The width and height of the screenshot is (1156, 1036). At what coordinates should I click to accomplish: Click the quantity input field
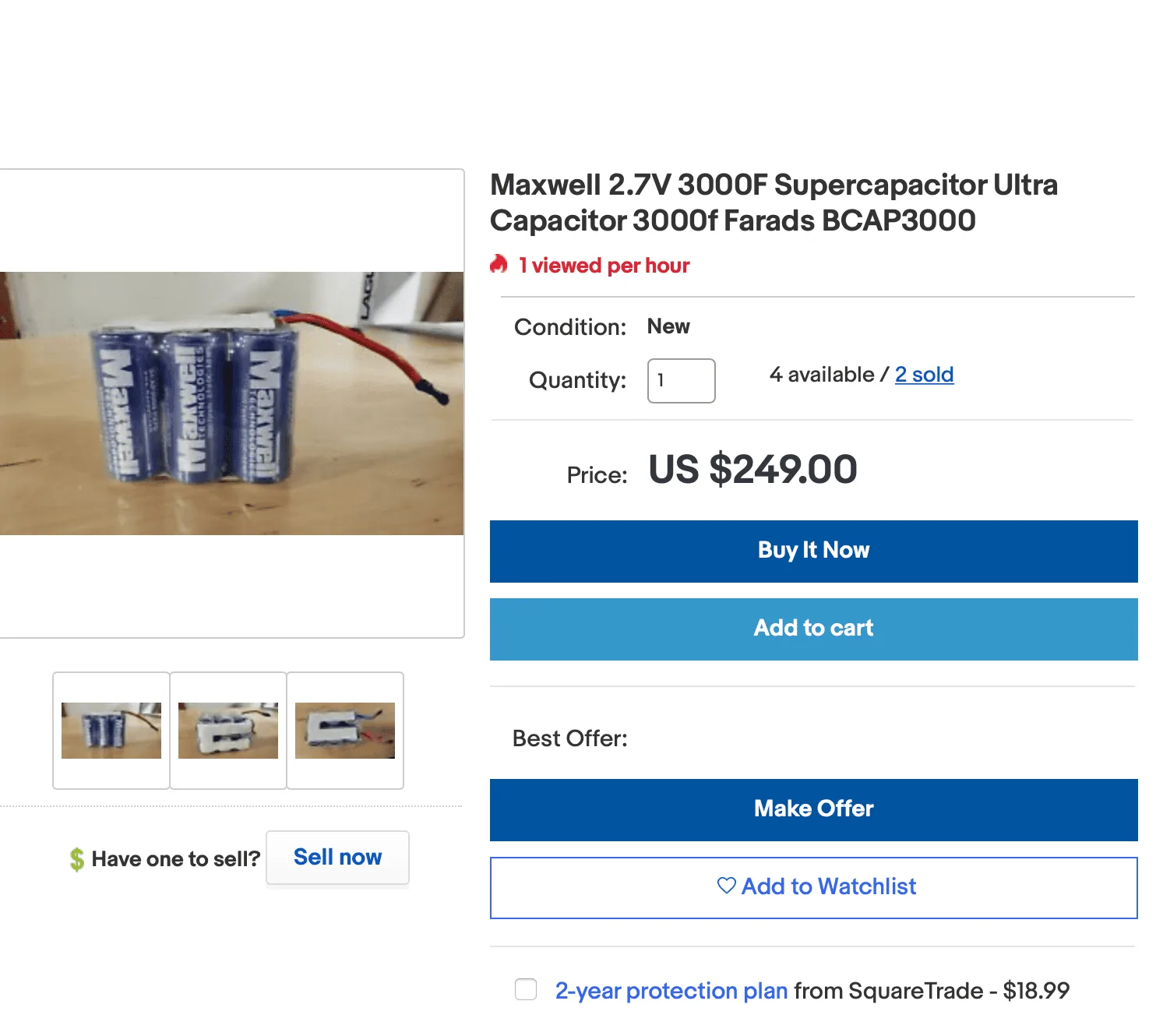point(681,381)
